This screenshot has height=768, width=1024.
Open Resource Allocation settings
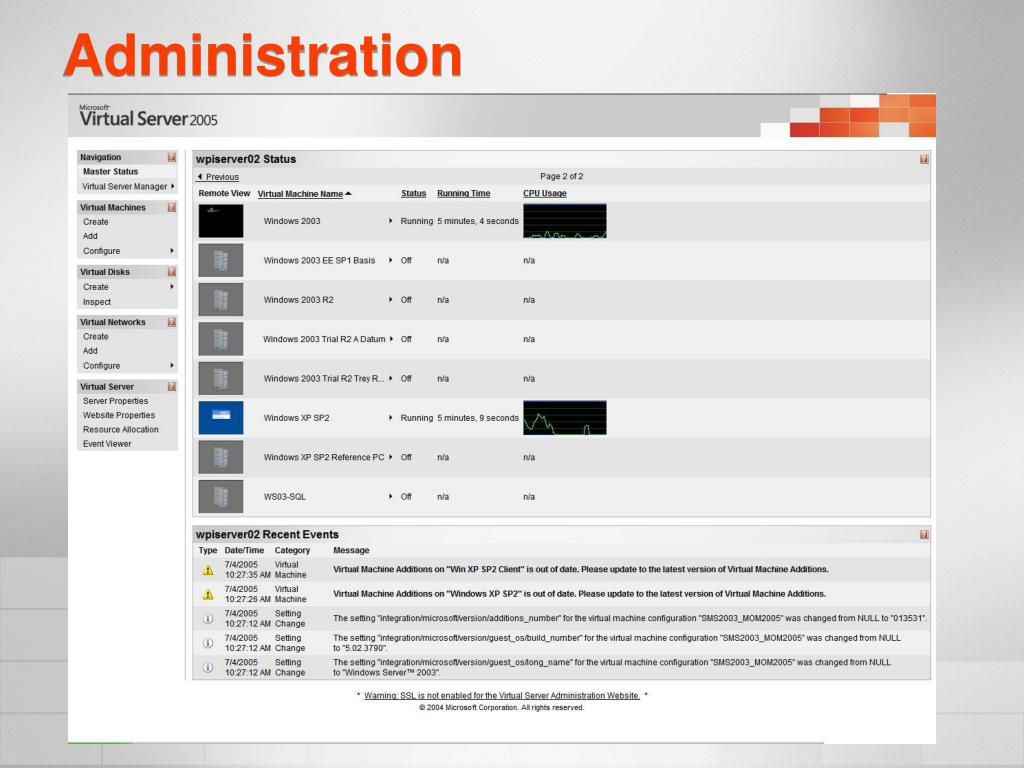point(121,430)
